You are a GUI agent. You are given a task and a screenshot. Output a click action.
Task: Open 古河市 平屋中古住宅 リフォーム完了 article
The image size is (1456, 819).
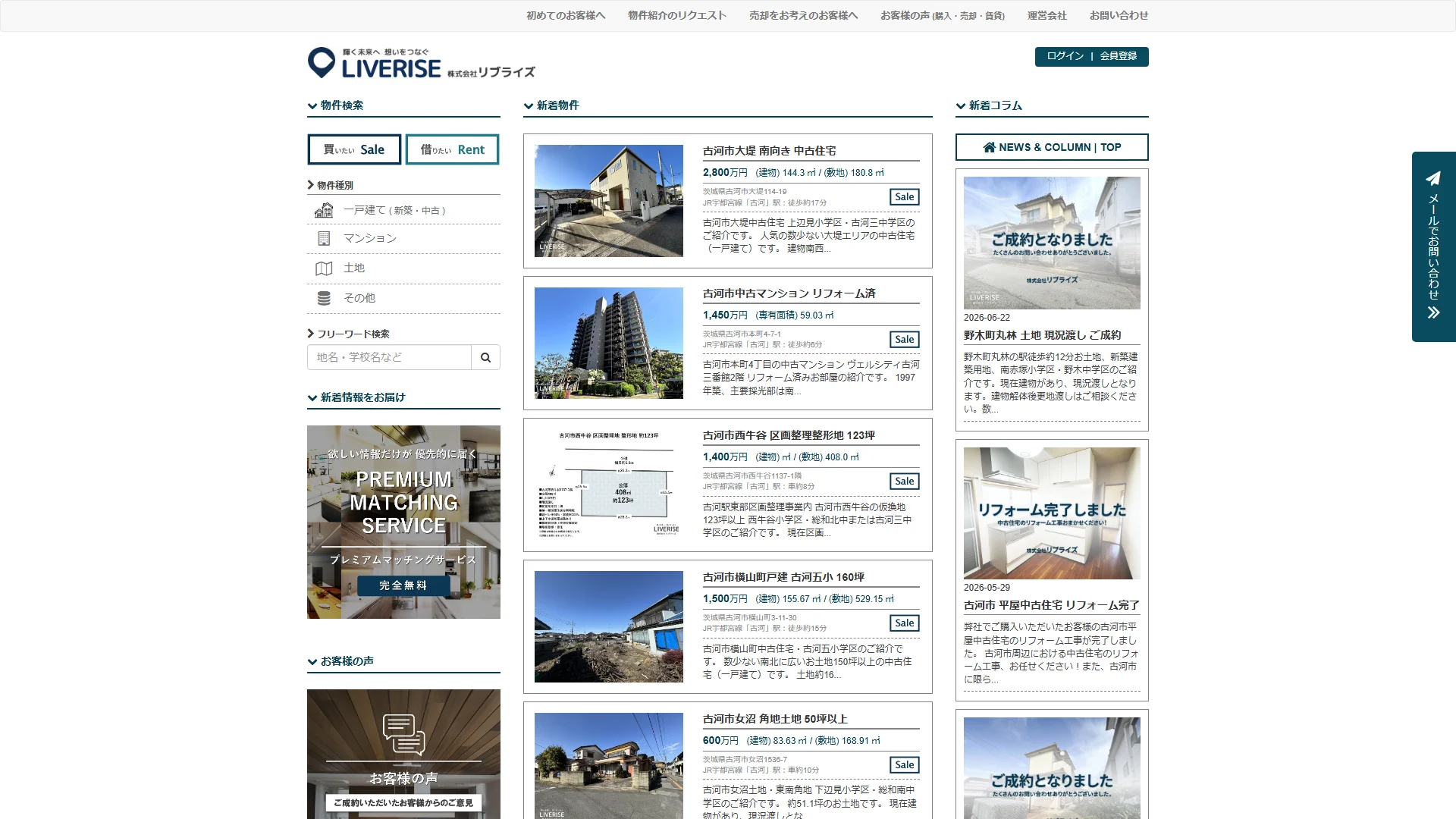1051,605
